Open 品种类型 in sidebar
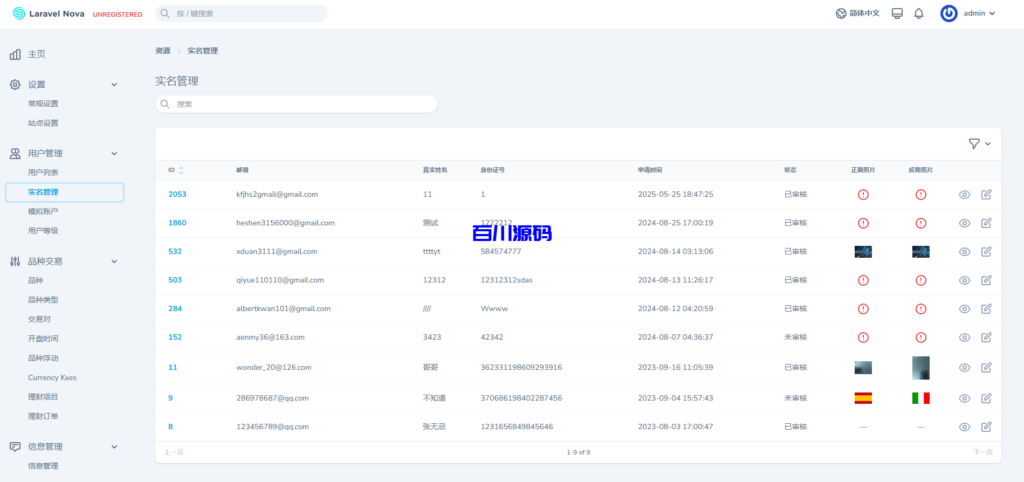 (43, 300)
